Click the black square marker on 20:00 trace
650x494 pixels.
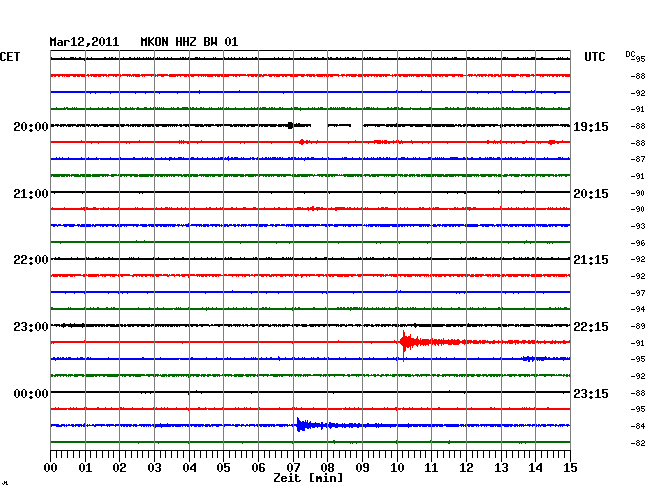[x=290, y=125]
